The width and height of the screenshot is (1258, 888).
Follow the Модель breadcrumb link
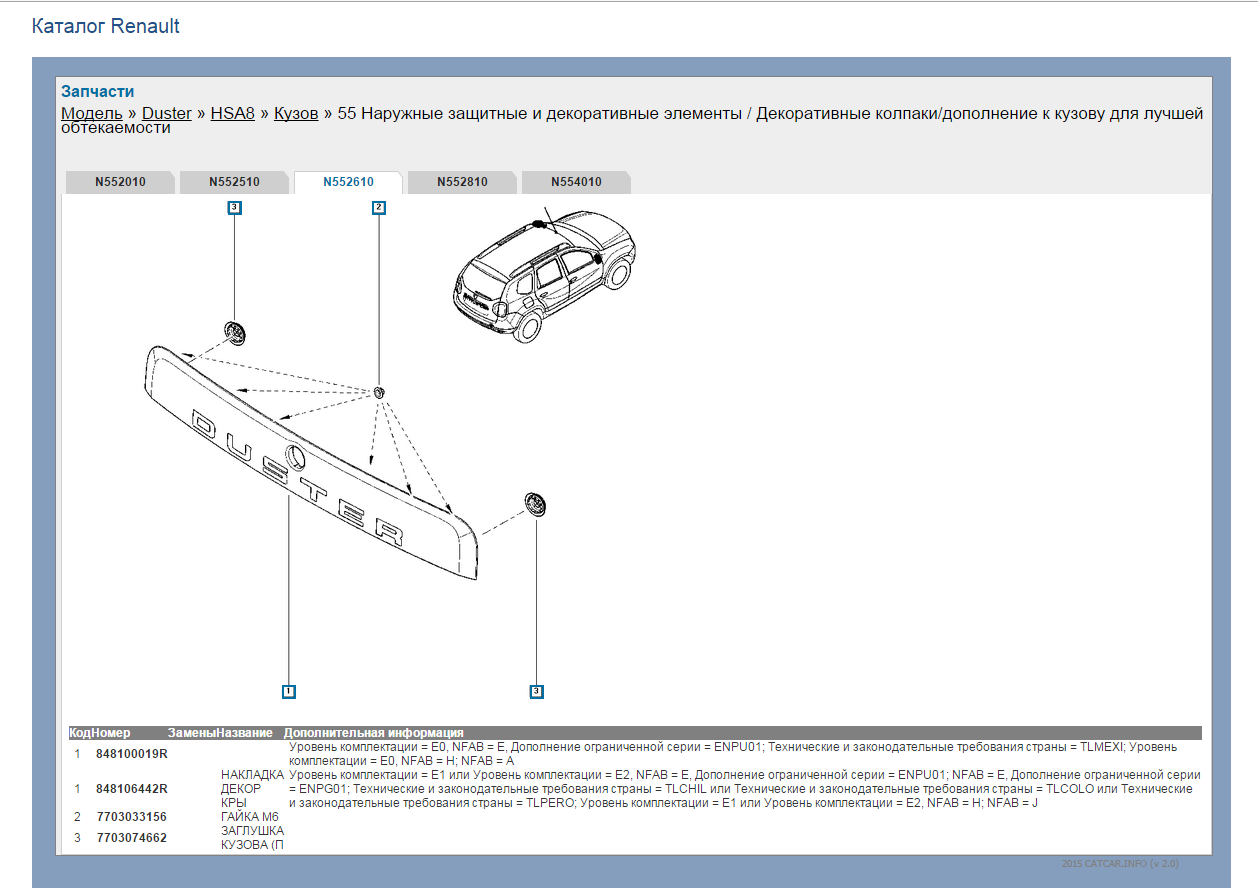coord(91,113)
